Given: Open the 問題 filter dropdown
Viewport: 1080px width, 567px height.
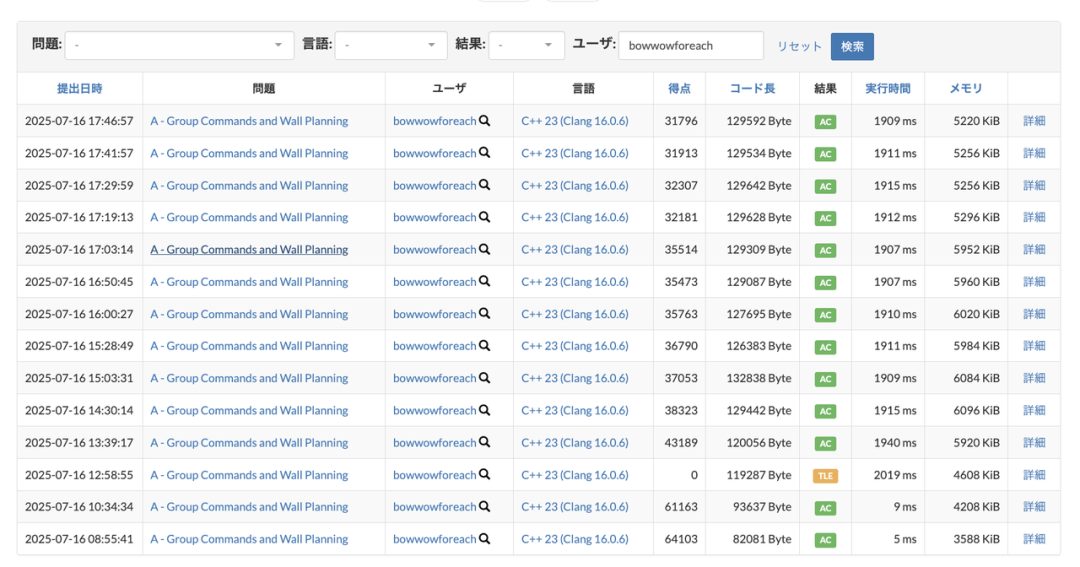Looking at the screenshot, I should coord(179,45).
